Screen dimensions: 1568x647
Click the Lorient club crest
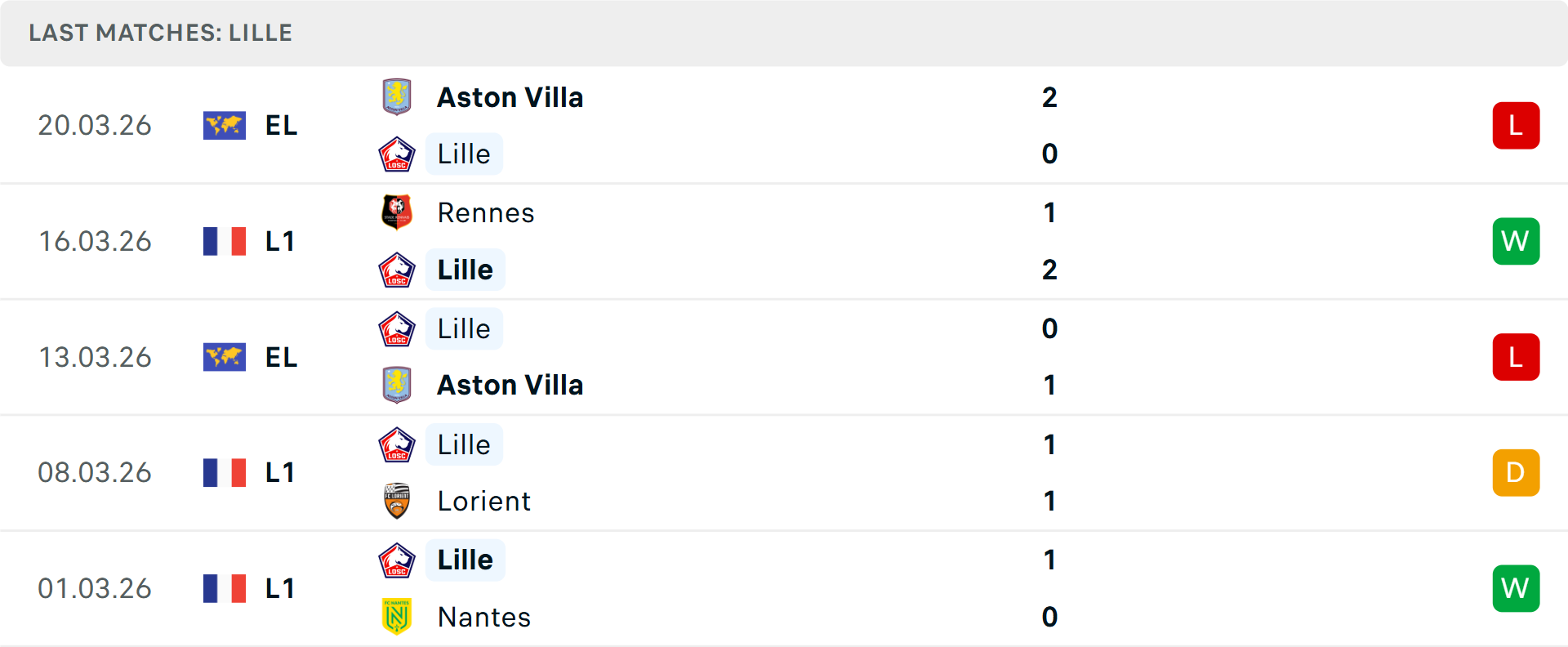(x=397, y=502)
